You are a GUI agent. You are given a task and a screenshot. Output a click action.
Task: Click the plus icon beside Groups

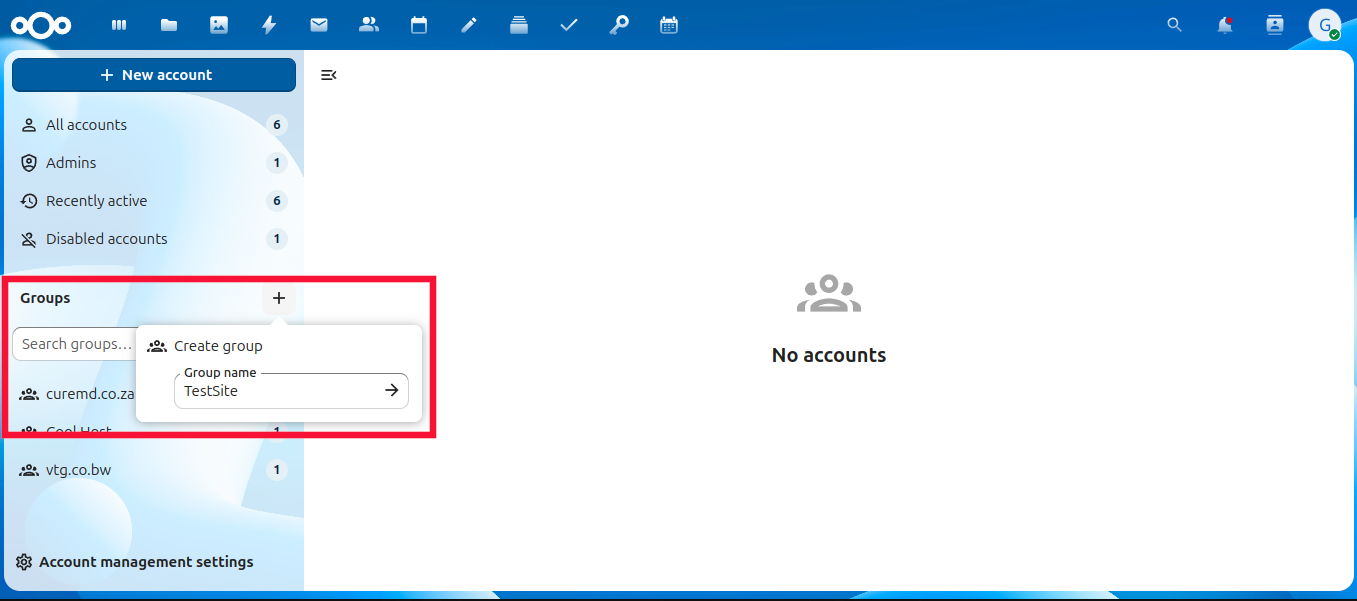279,298
